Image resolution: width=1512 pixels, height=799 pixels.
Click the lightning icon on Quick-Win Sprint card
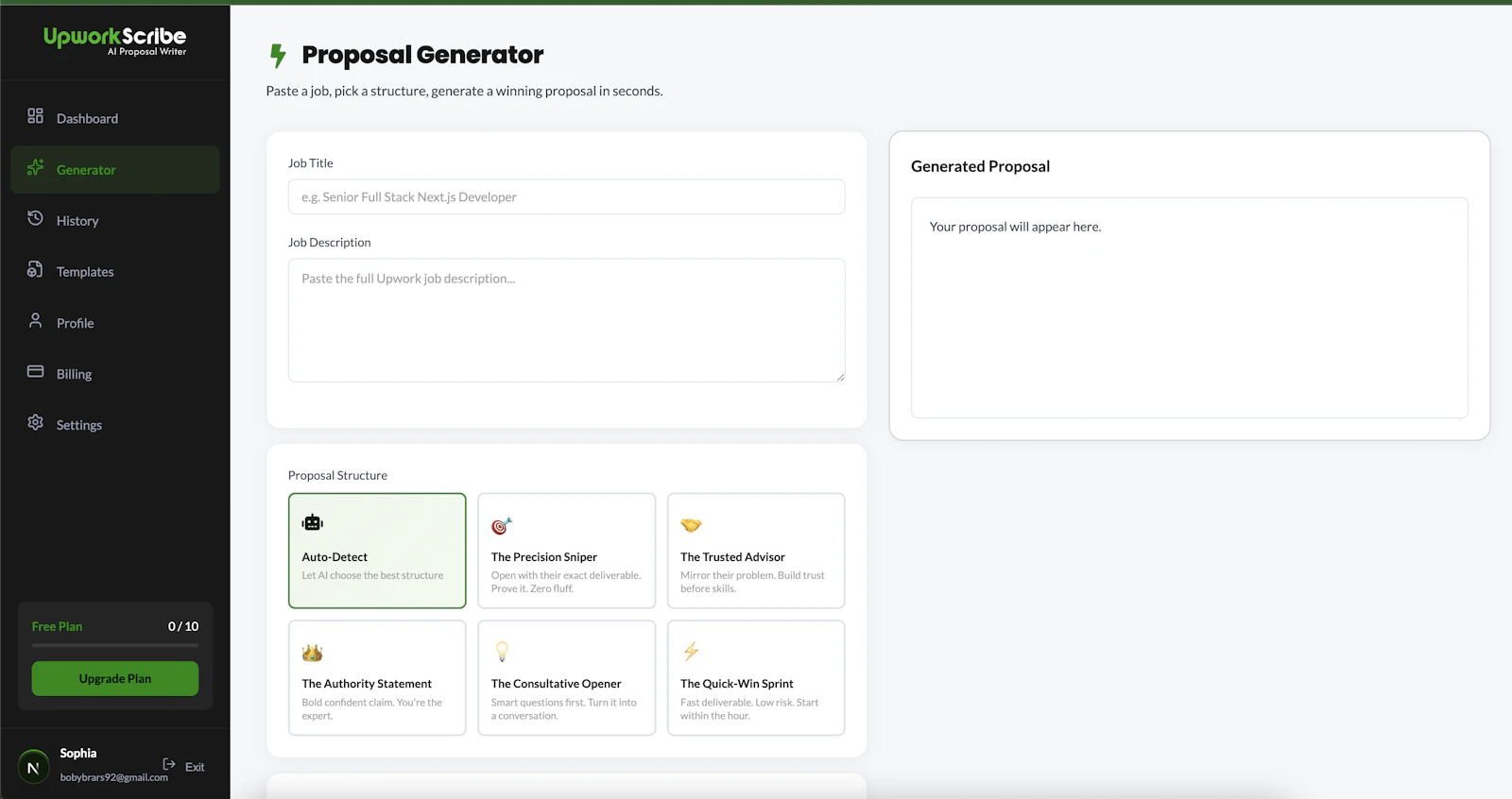point(692,651)
